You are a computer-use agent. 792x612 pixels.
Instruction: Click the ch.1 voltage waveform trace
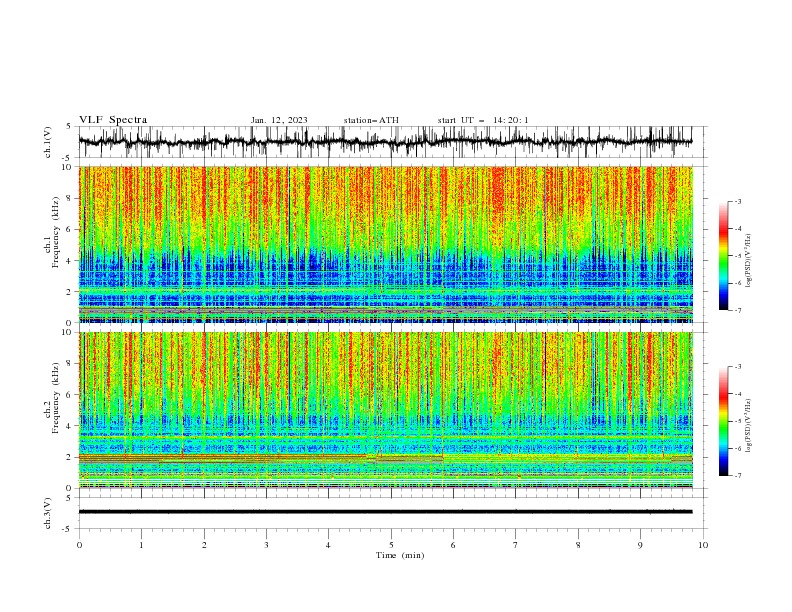click(385, 142)
